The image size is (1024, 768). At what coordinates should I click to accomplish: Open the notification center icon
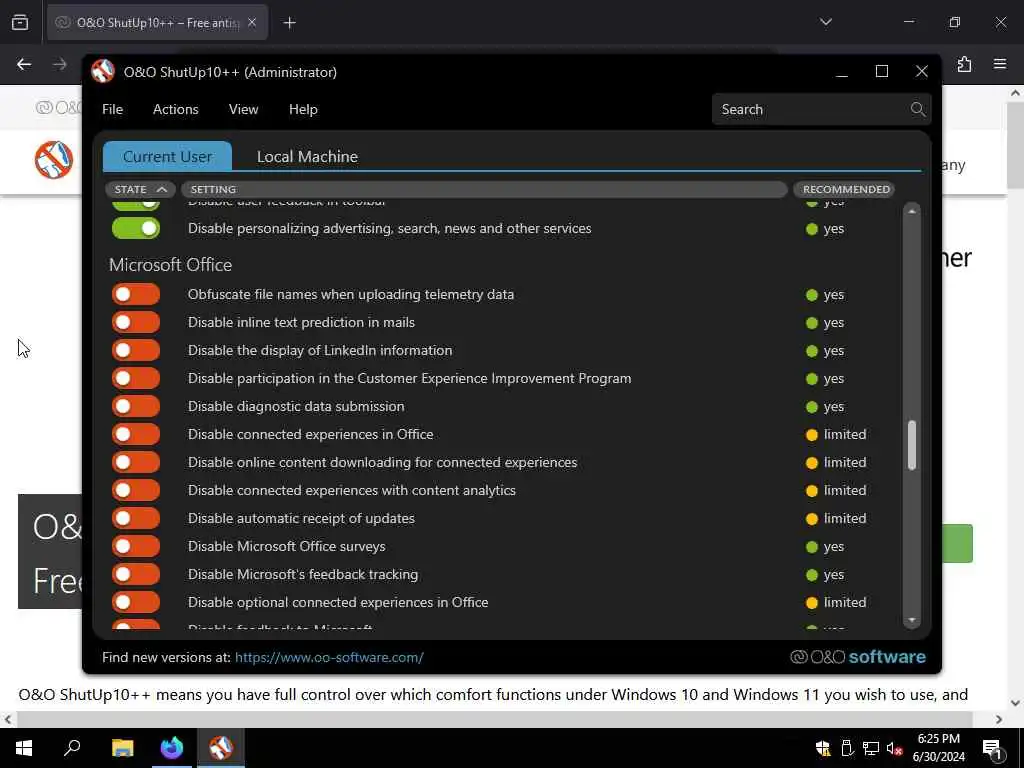click(992, 748)
